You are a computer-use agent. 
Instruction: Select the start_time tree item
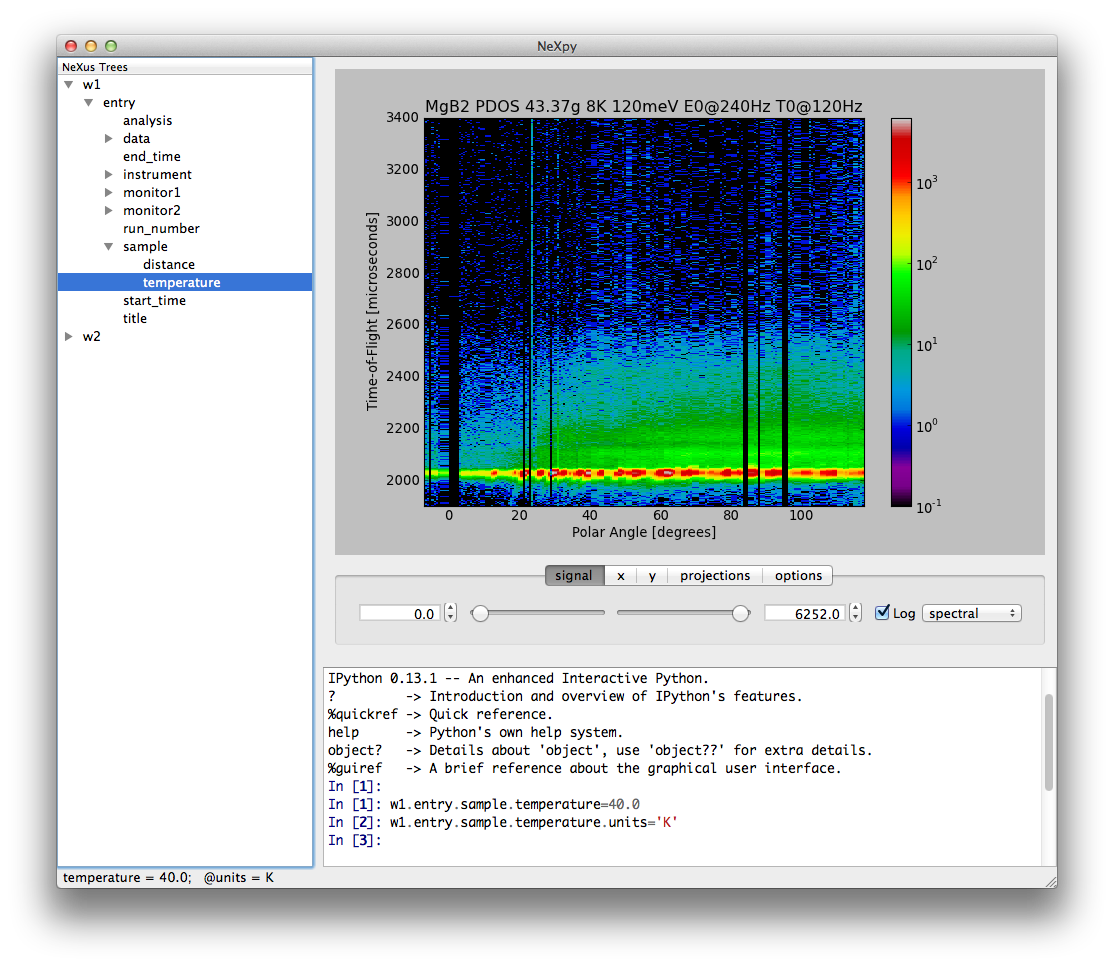tap(154, 301)
